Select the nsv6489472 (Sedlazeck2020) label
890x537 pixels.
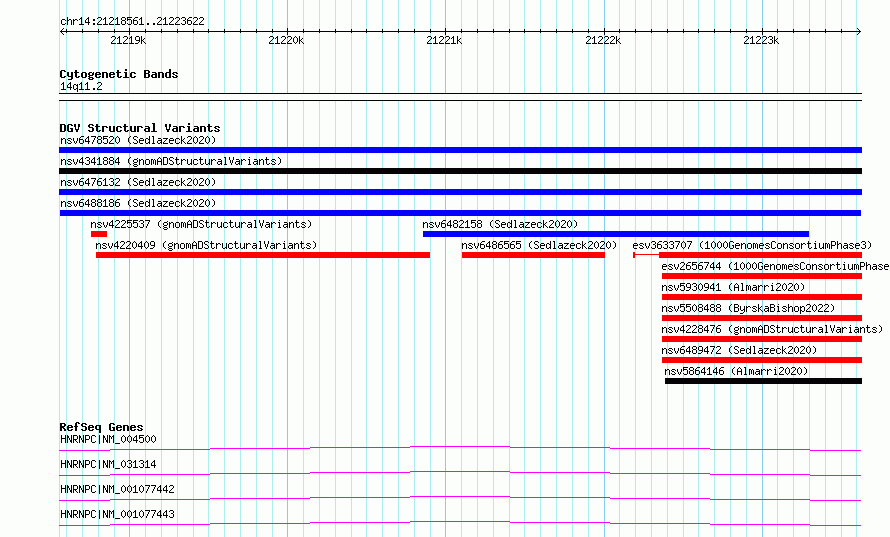[x=739, y=350]
